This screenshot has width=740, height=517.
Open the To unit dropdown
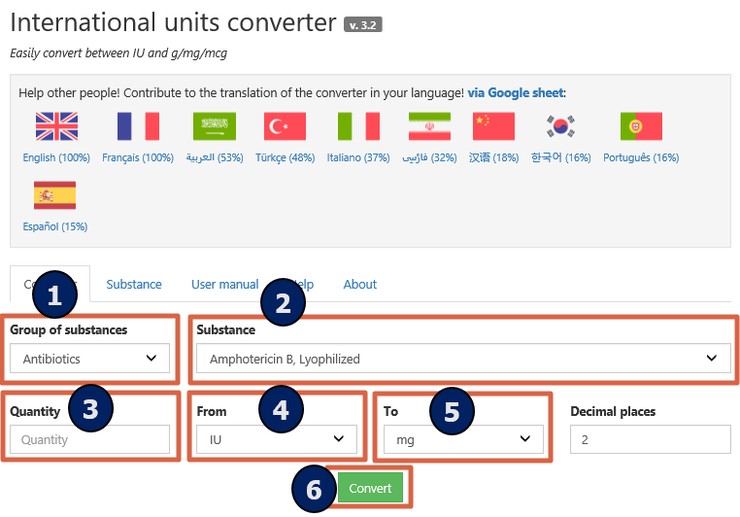pyautogui.click(x=463, y=439)
